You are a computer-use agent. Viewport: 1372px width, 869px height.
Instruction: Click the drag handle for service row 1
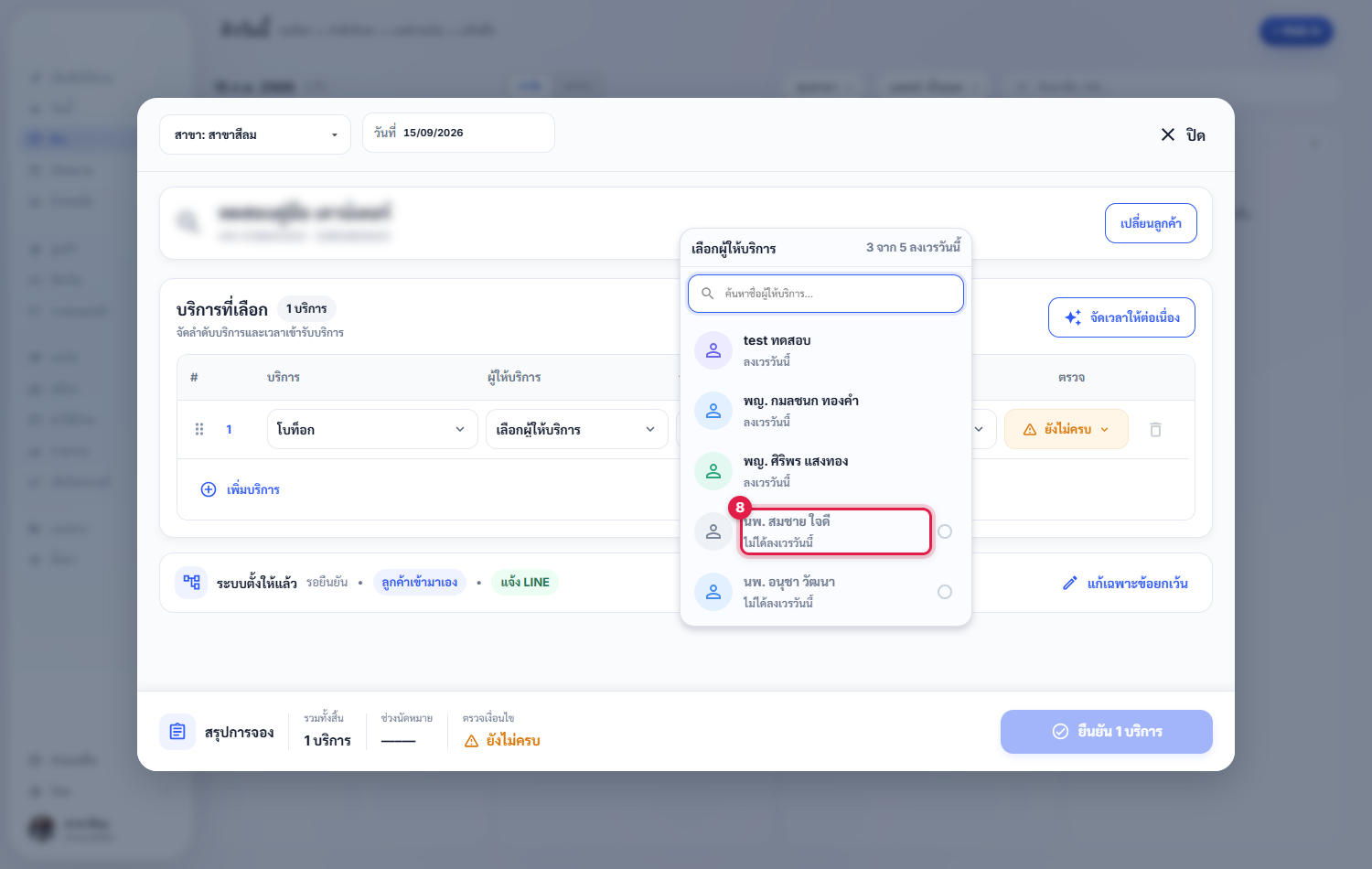point(199,429)
